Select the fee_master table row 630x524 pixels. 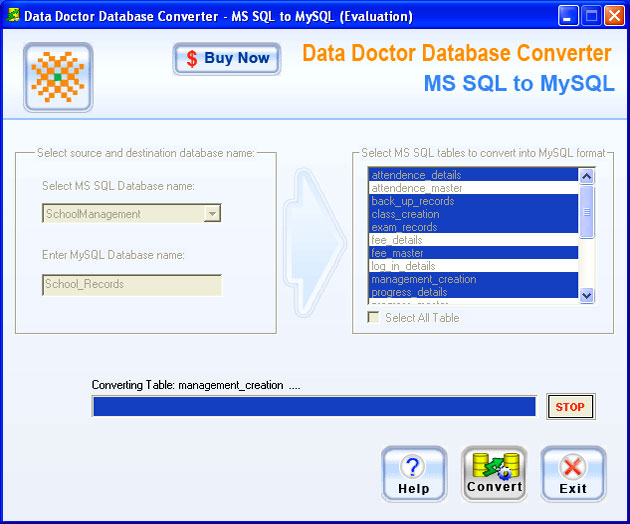coord(473,253)
